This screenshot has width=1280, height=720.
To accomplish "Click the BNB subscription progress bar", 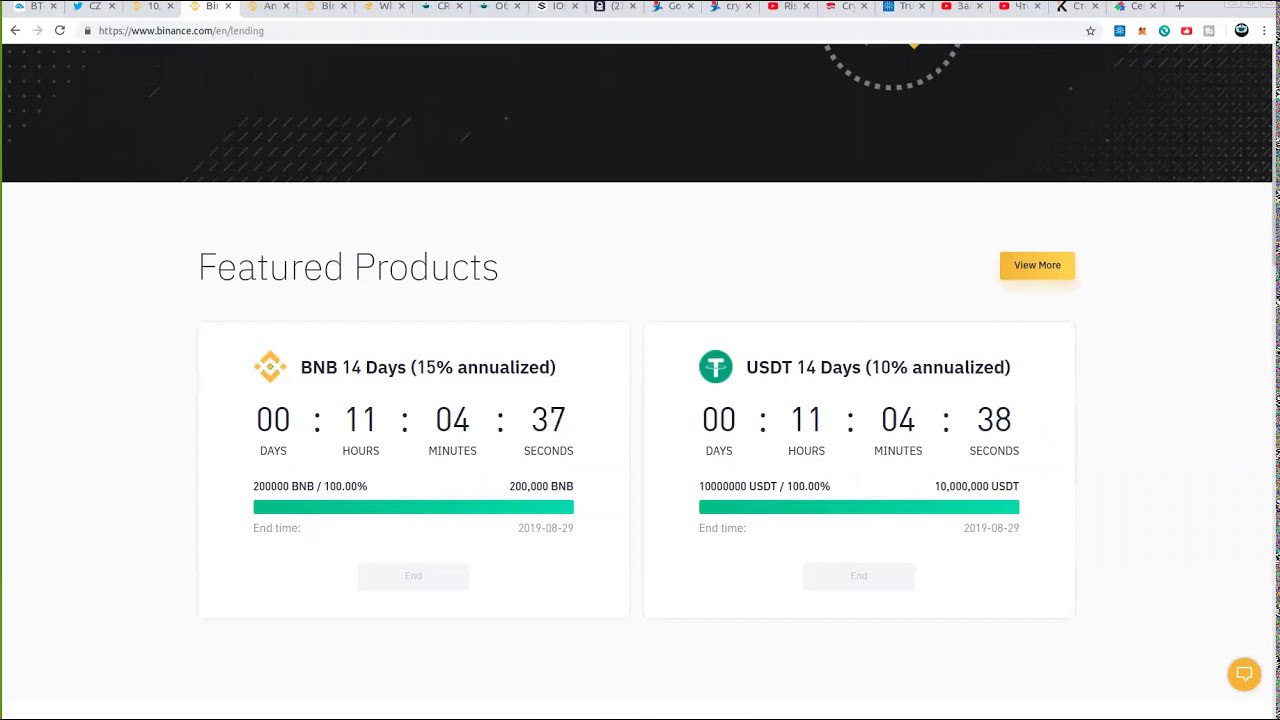I will tap(413, 507).
